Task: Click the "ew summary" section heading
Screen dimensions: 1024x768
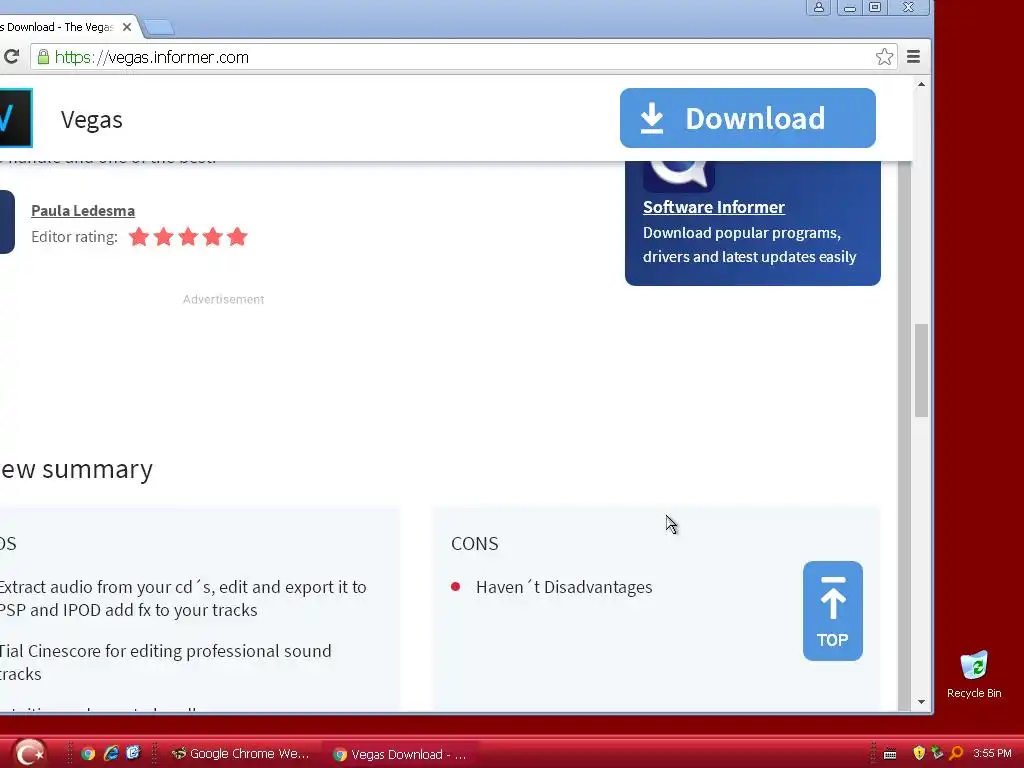Action: click(76, 469)
